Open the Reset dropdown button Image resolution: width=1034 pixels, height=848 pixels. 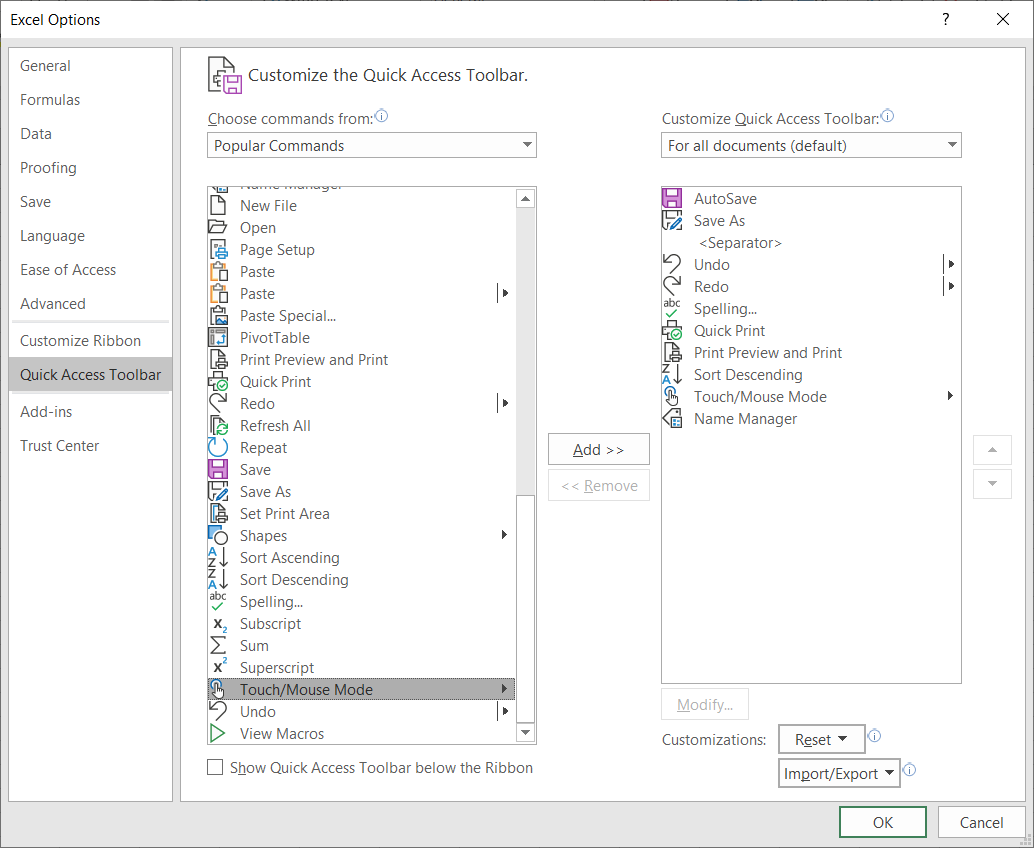(x=821, y=739)
